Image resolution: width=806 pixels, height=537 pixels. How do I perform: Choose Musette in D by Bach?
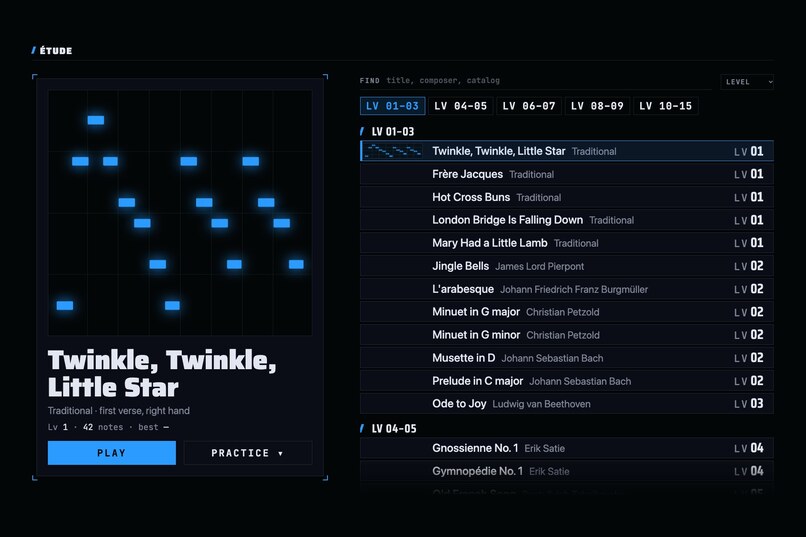click(x=566, y=358)
